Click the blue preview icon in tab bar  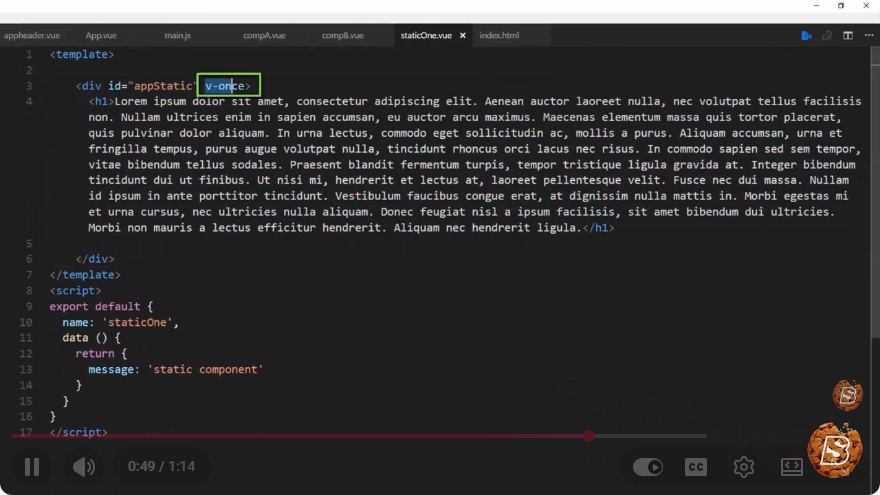[x=806, y=35]
